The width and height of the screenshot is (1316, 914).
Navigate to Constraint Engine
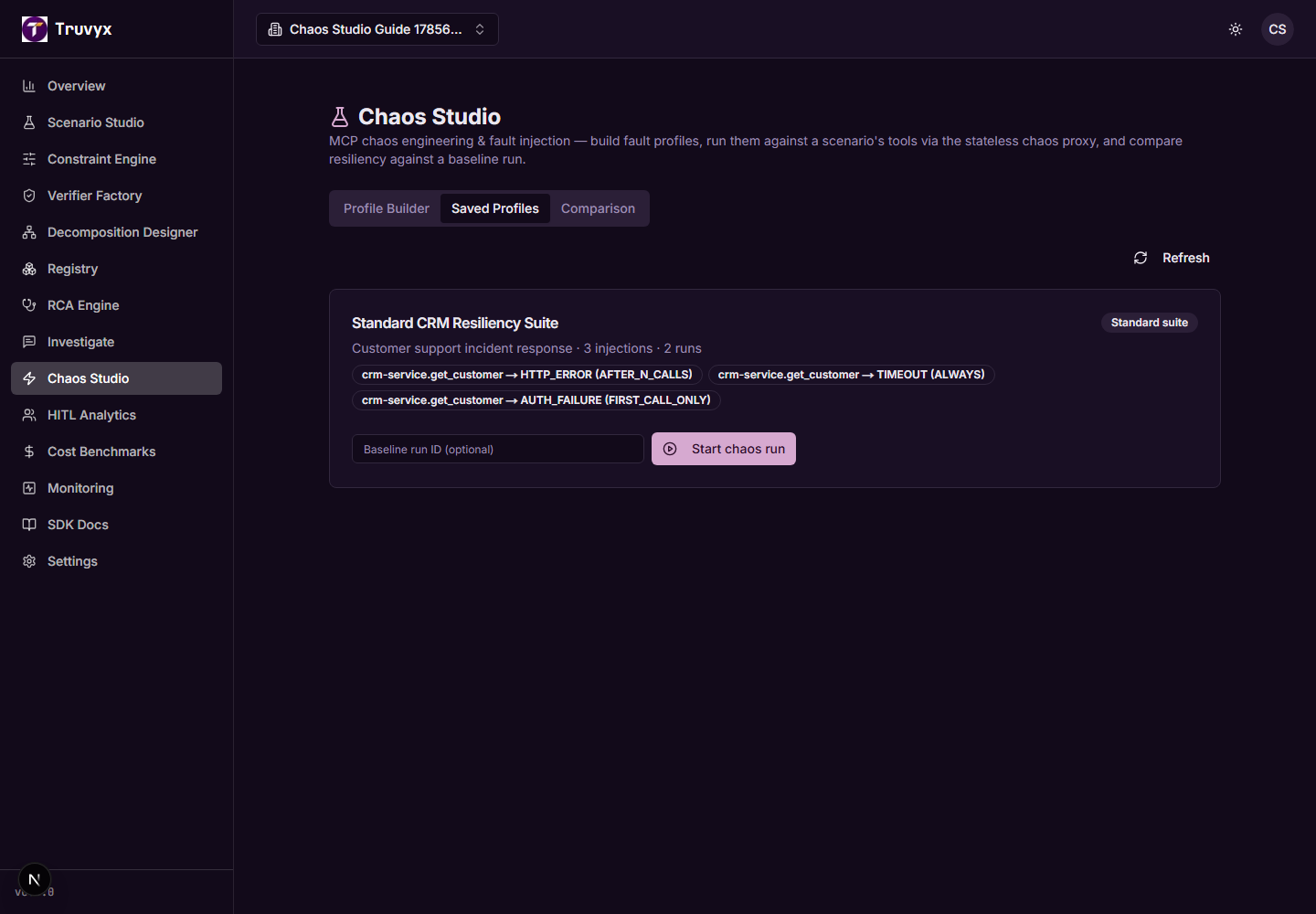(116, 159)
